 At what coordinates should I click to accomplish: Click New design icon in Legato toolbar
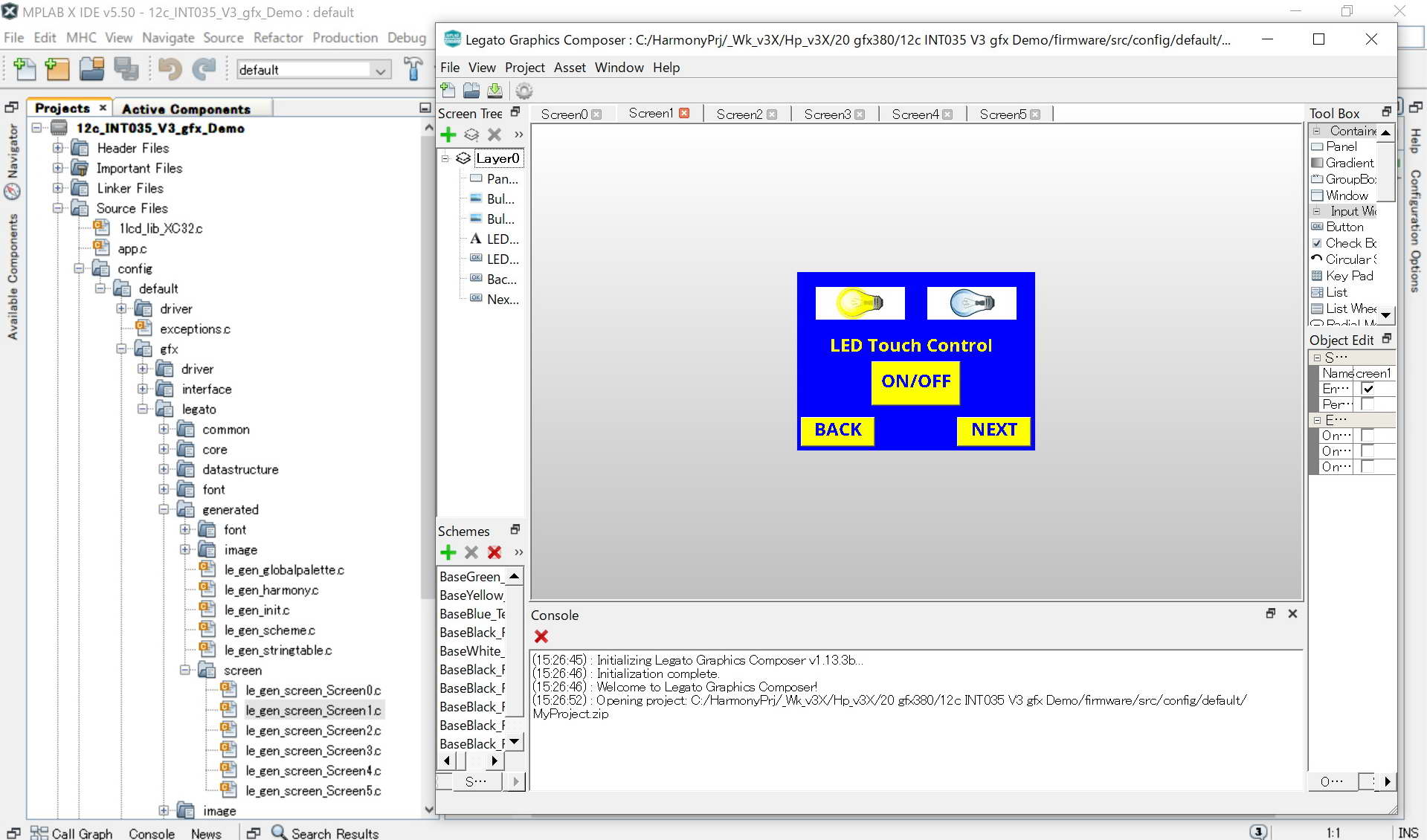[448, 91]
